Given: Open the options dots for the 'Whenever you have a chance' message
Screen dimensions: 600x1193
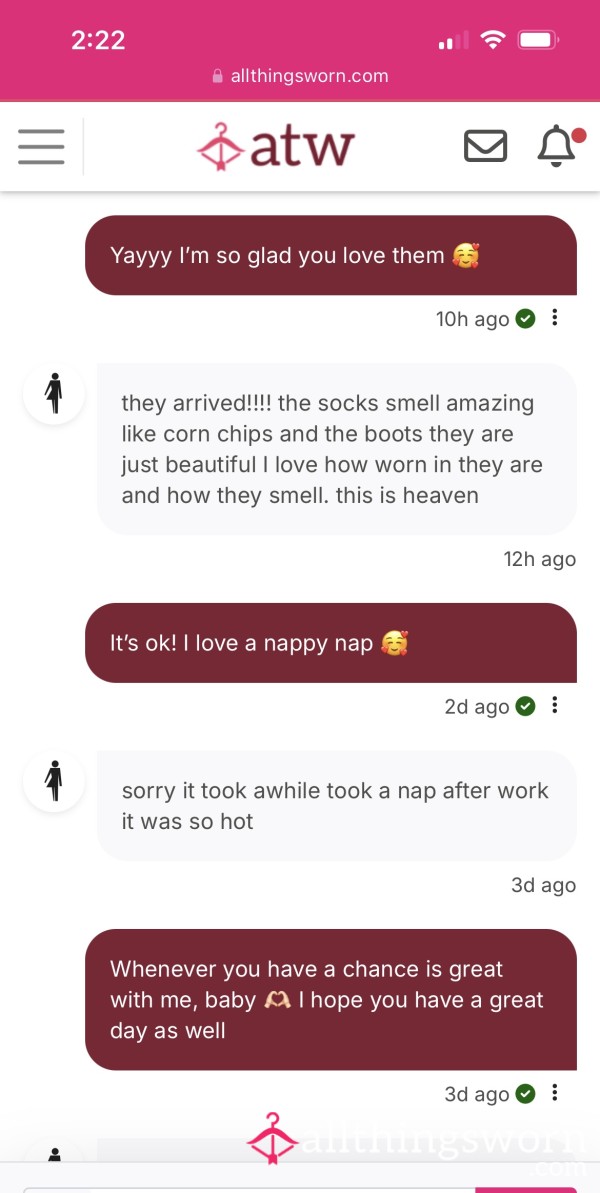Looking at the screenshot, I should [x=554, y=1093].
